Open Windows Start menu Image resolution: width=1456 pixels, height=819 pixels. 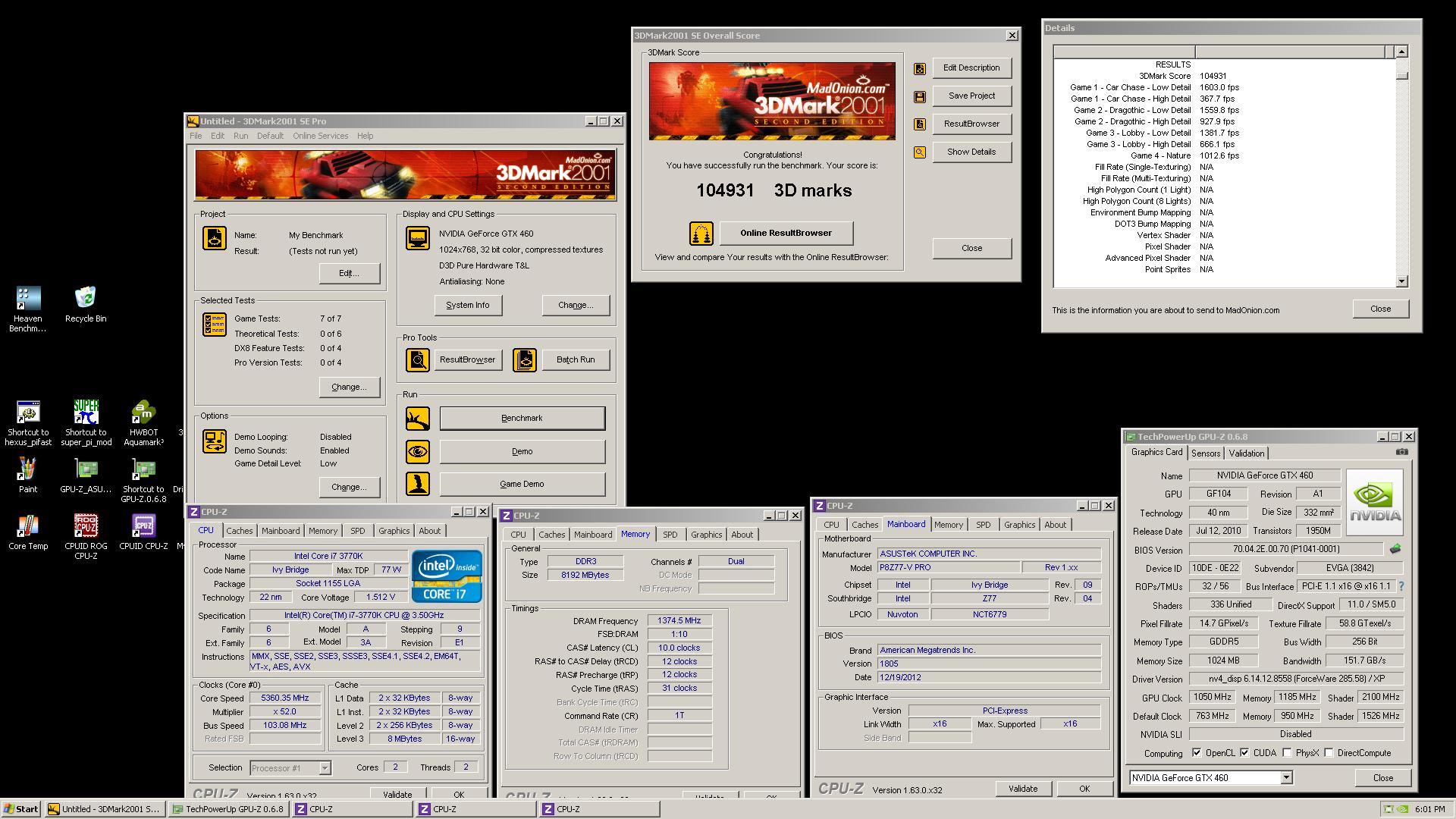click(21, 809)
